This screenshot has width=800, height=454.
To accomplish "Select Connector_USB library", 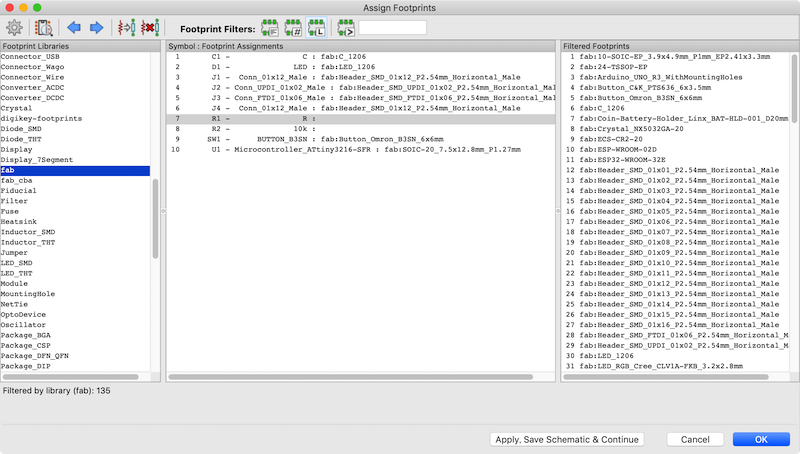I will pyautogui.click(x=30, y=57).
